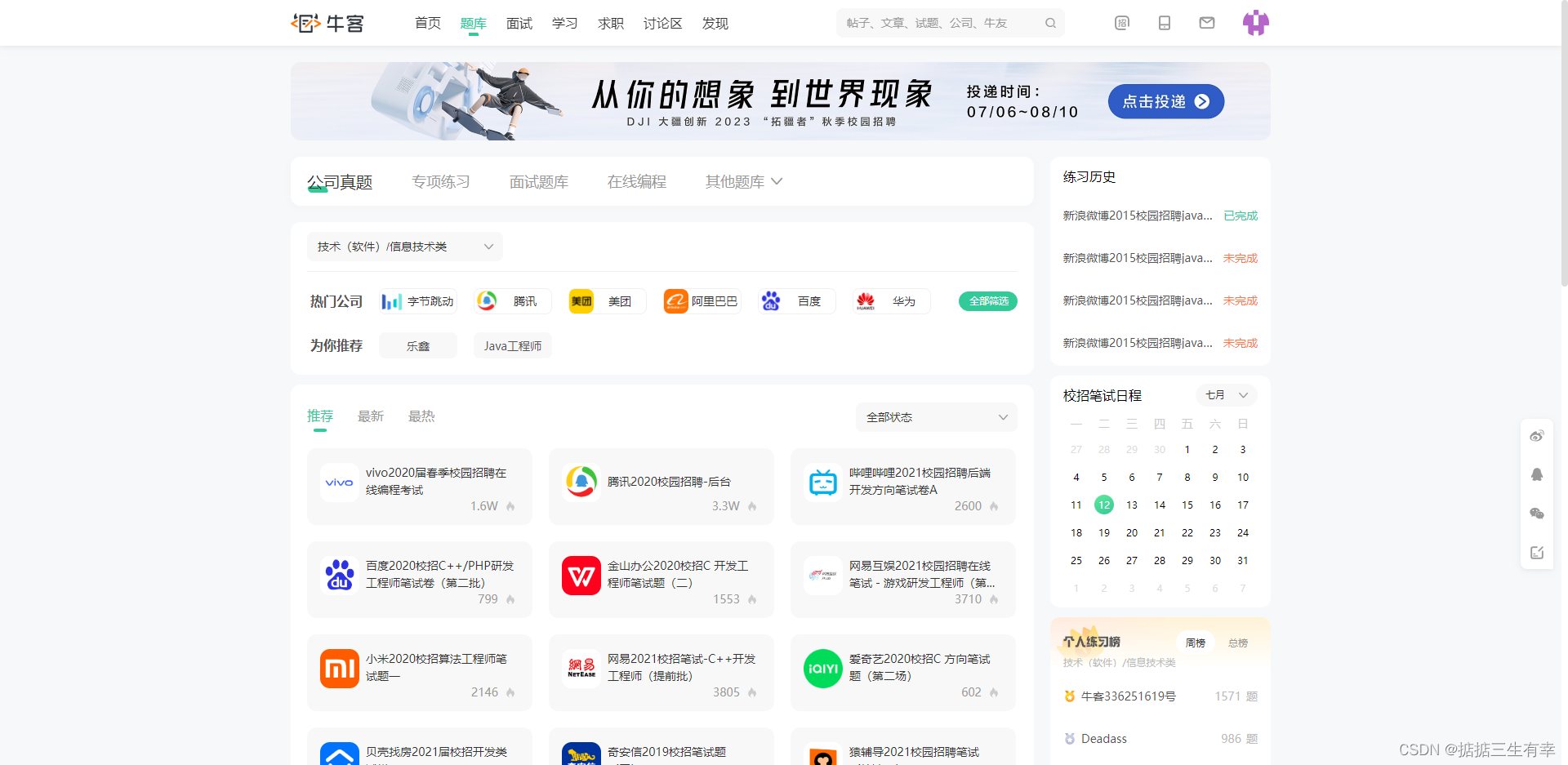
Task: Select calendar date 20
Action: (1132, 533)
